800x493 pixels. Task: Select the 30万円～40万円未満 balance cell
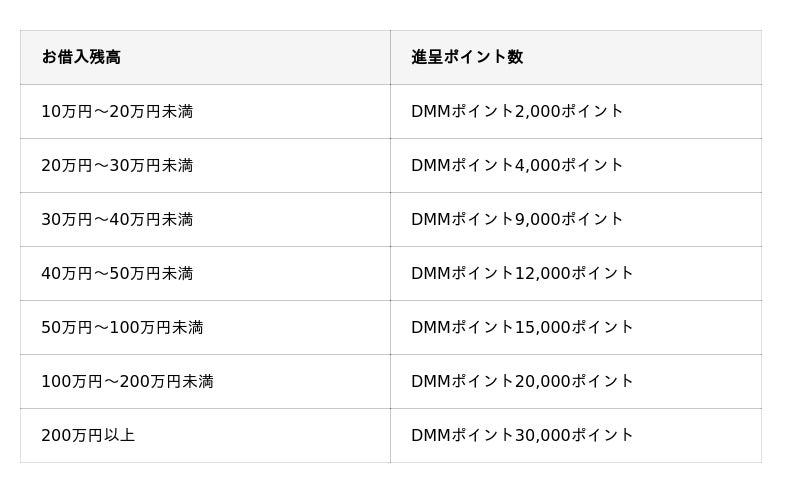pyautogui.click(x=117, y=219)
